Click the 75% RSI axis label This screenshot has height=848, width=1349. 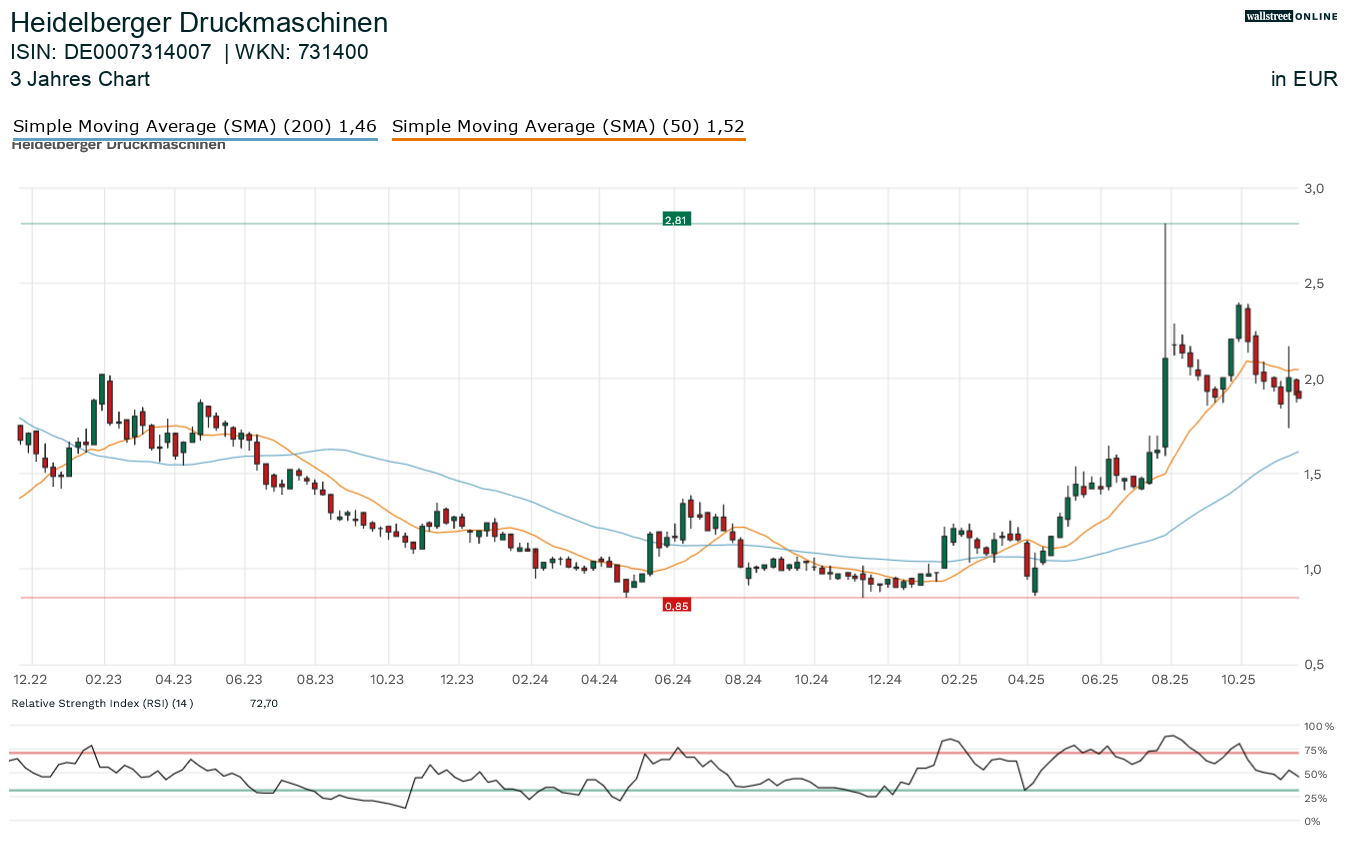1314,750
